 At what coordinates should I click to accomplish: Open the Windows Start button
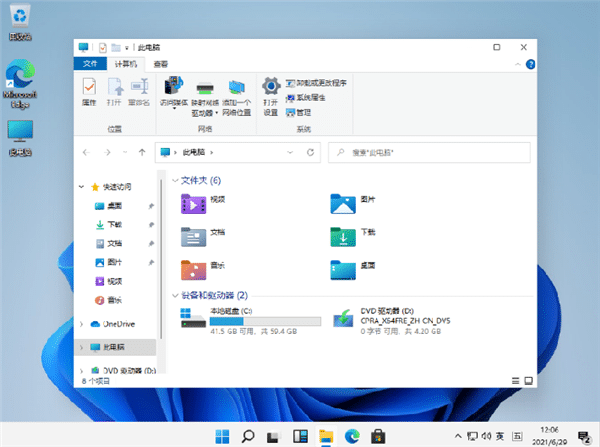tap(222, 436)
